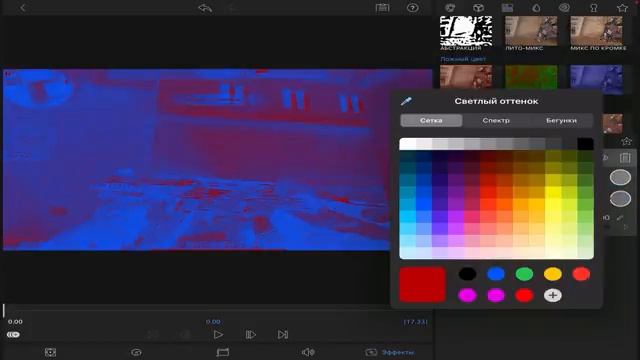This screenshot has height=360, width=640.
Task: Pick pure white in grid's top row
Action: [407, 144]
